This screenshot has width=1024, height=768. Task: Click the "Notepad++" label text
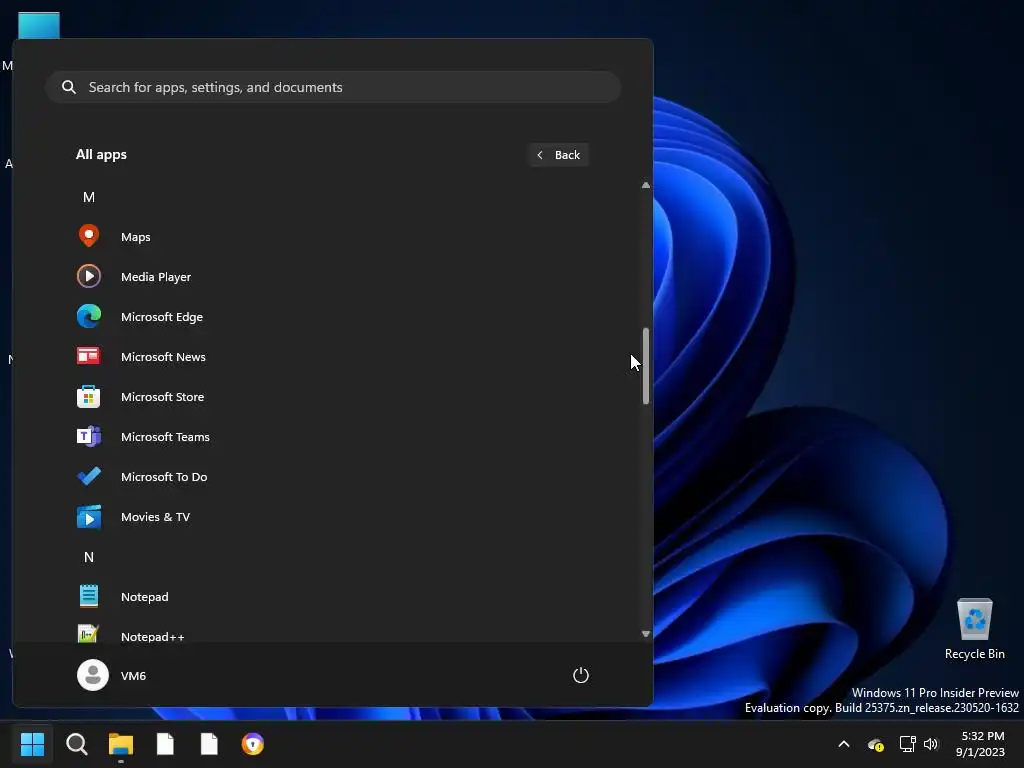[153, 637]
